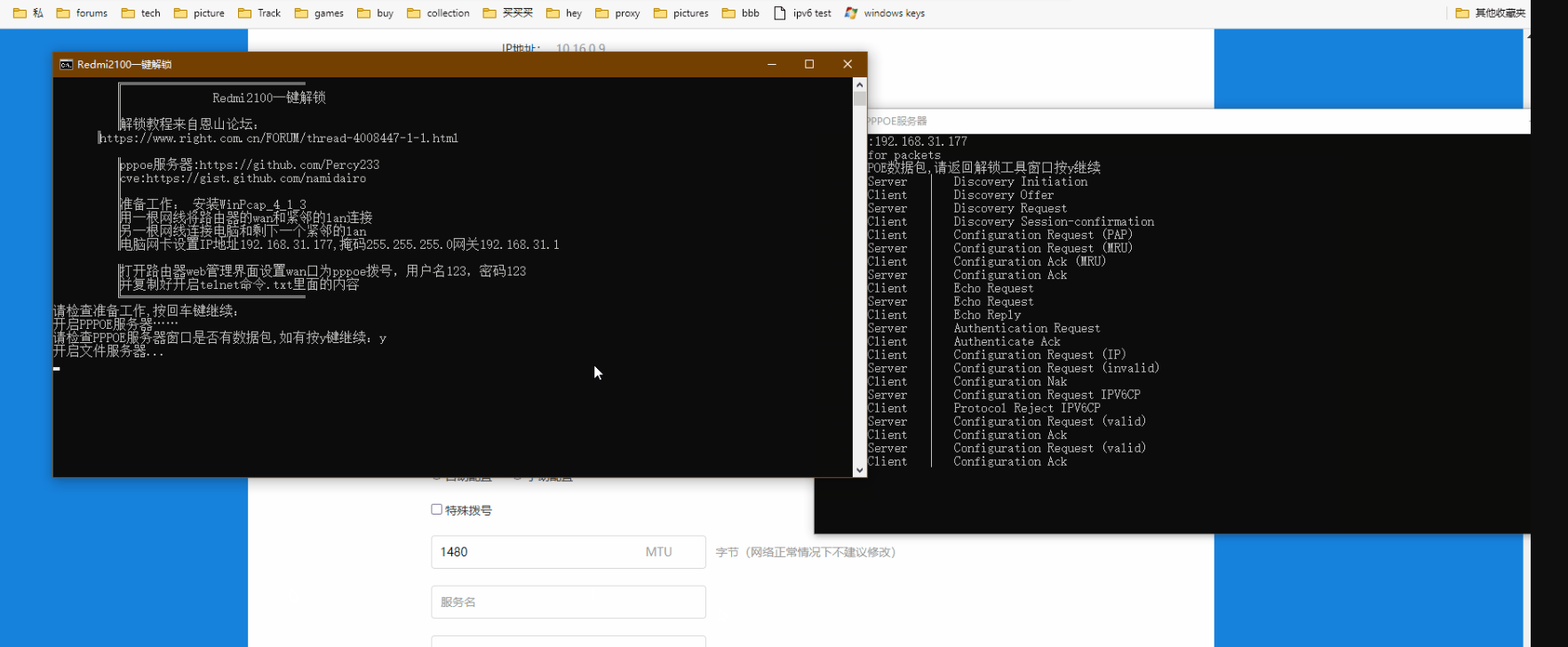The image size is (1568, 647).
Task: Open the tech bookmark folder
Action: (141, 13)
